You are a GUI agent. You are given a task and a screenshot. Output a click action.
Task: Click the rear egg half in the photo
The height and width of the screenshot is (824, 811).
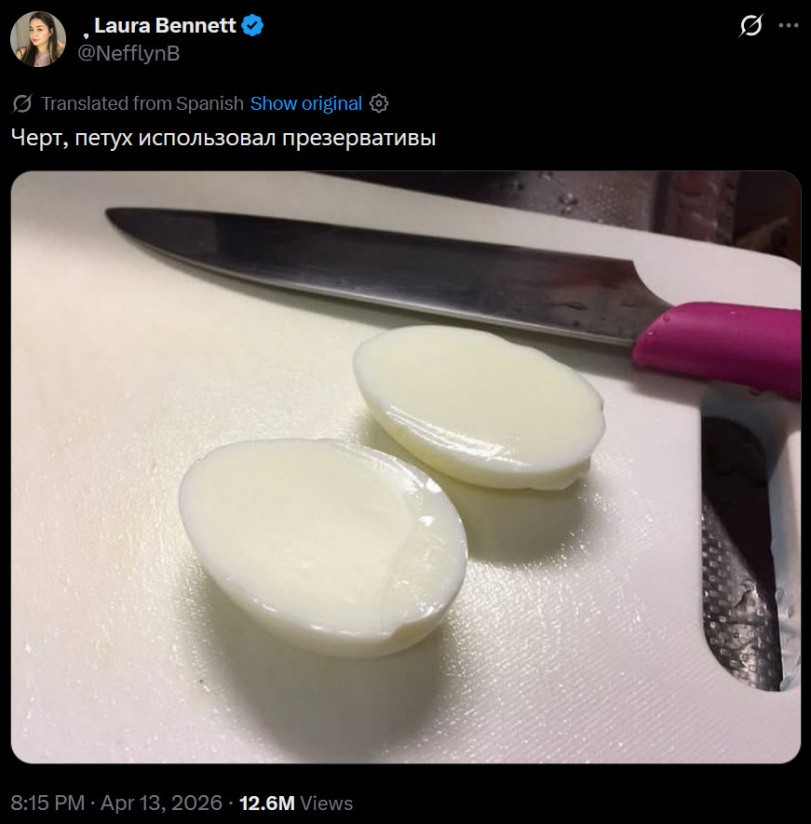[x=478, y=405]
